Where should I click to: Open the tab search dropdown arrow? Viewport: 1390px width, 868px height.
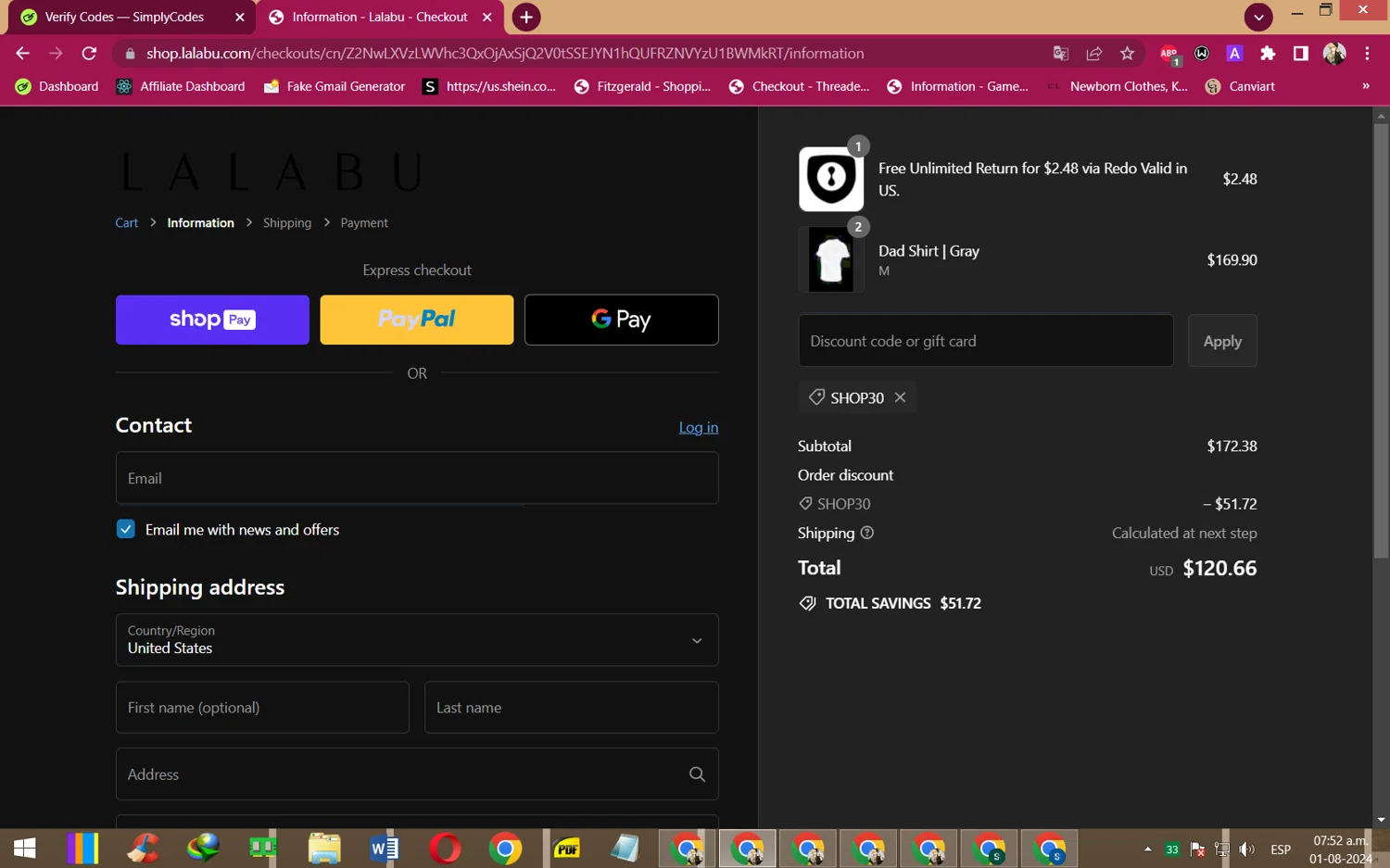tap(1258, 17)
